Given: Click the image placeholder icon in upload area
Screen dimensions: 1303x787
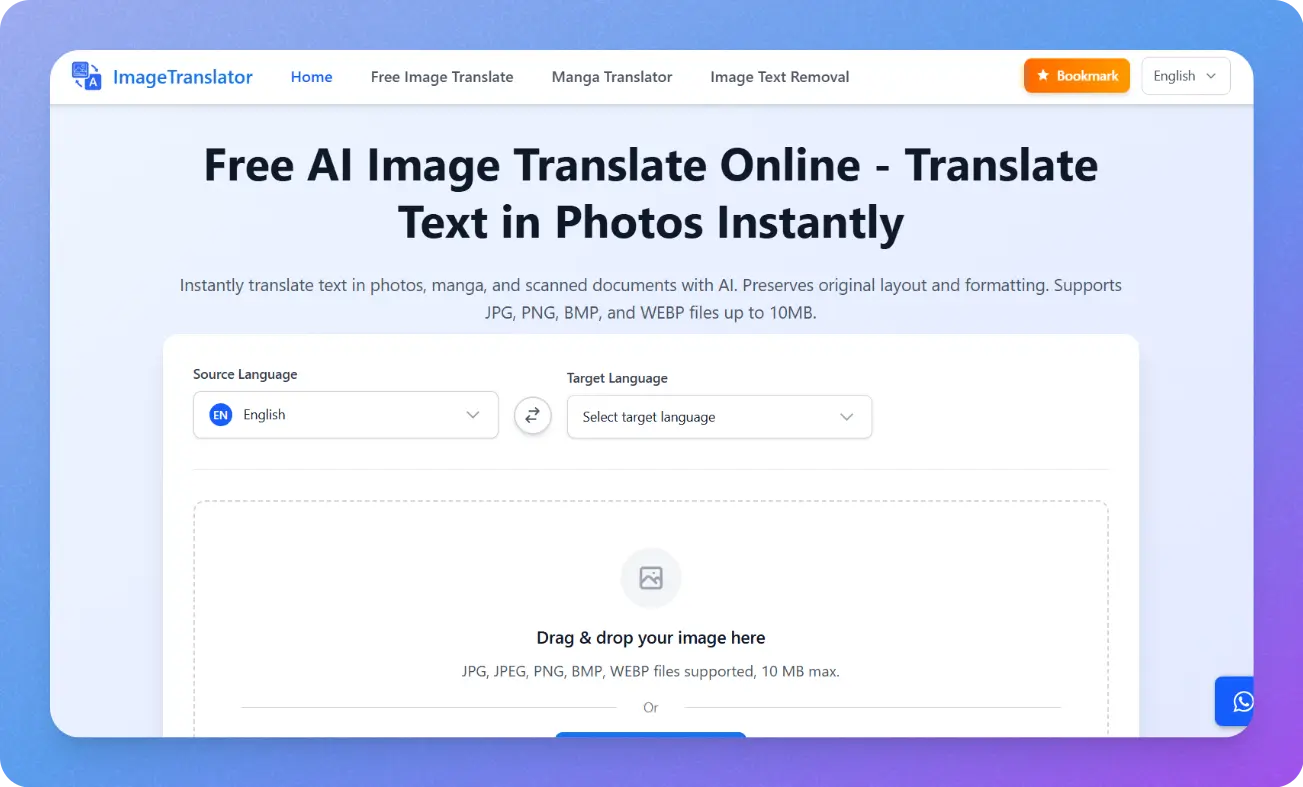Looking at the screenshot, I should (x=651, y=578).
